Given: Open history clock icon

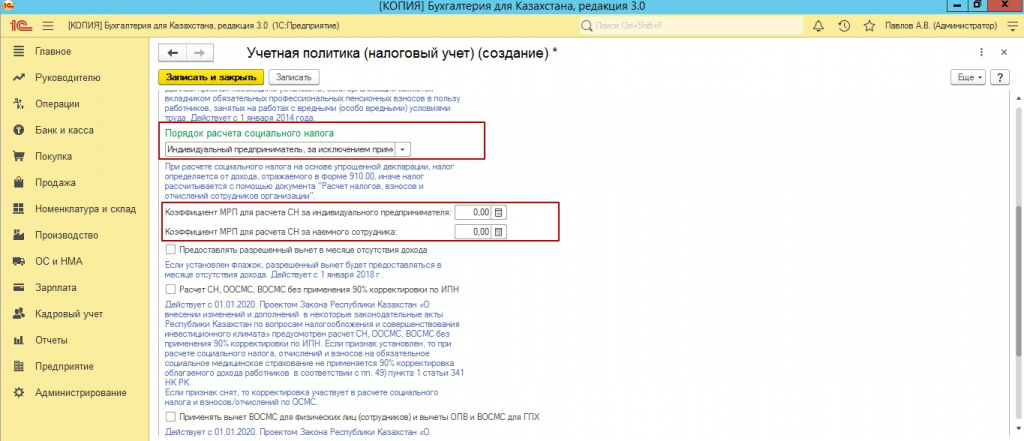Looking at the screenshot, I should (844, 26).
